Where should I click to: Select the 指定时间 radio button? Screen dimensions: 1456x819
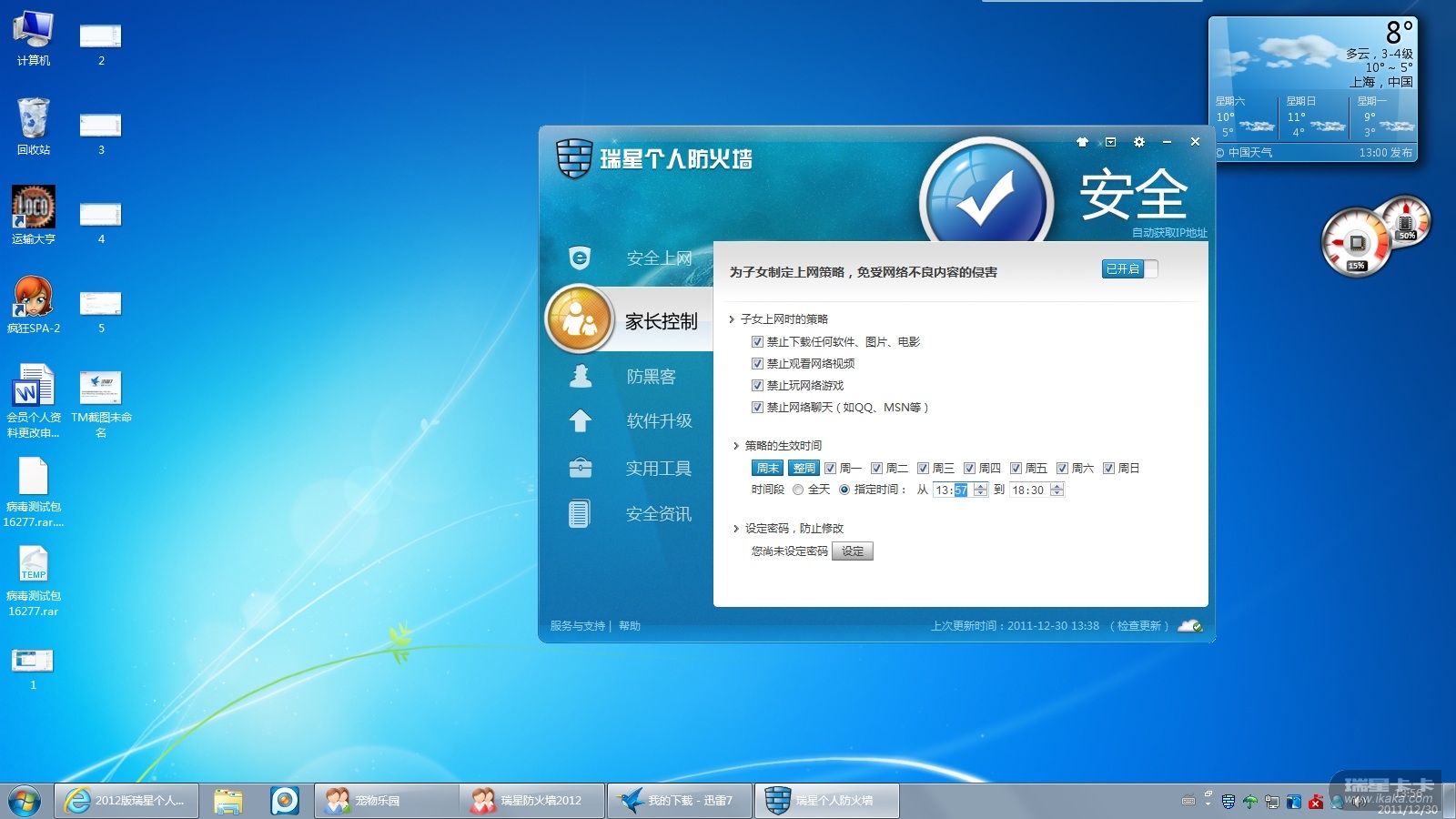pyautogui.click(x=844, y=490)
